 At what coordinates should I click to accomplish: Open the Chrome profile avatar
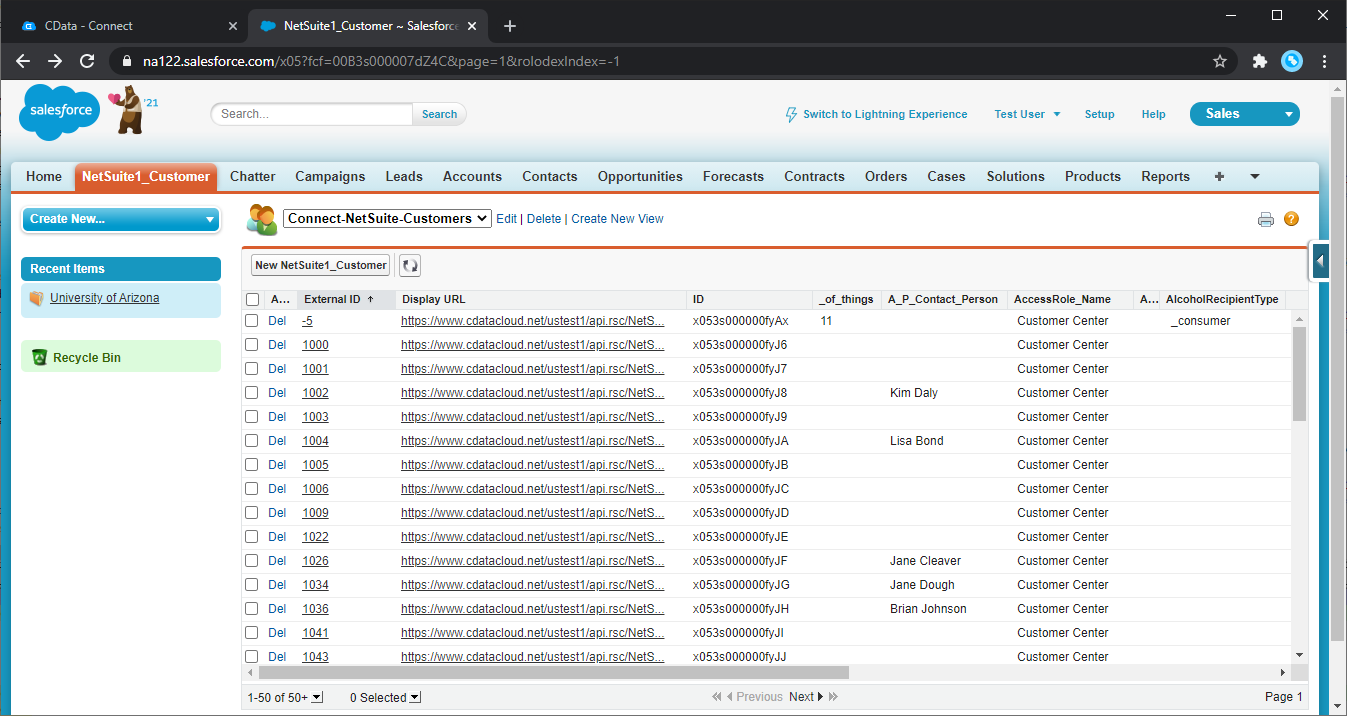point(1292,61)
